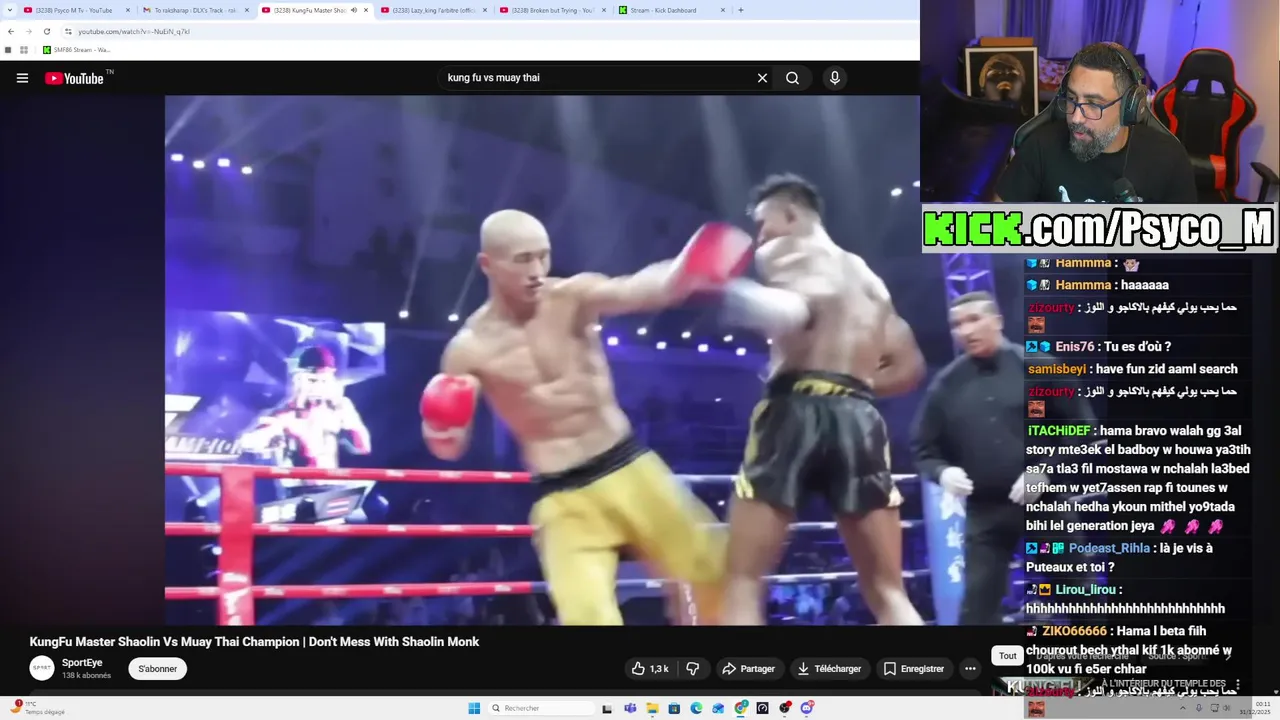Image resolution: width=1280 pixels, height=720 pixels.
Task: Subscribe with the S'abonner button
Action: click(x=157, y=669)
